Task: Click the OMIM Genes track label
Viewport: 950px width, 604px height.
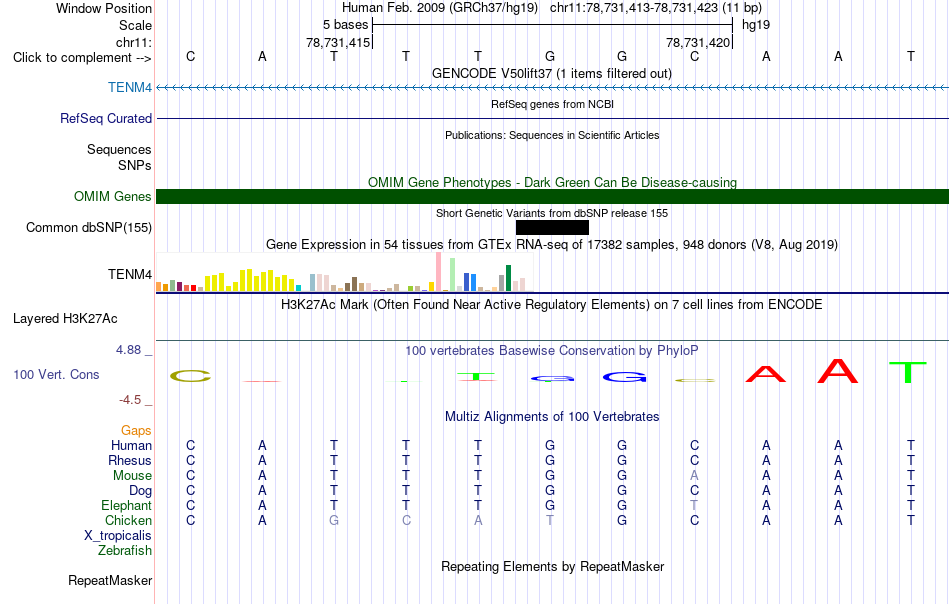Action: point(112,197)
